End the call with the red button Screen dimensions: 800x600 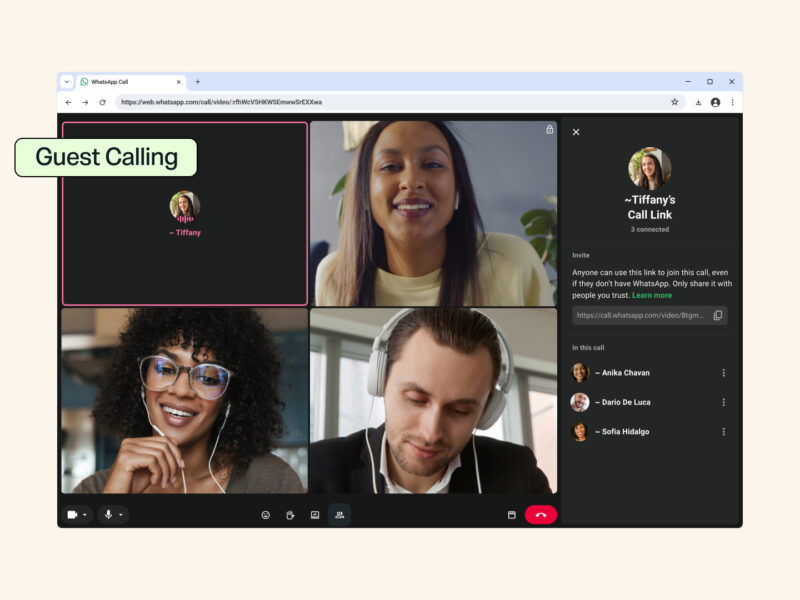(541, 515)
